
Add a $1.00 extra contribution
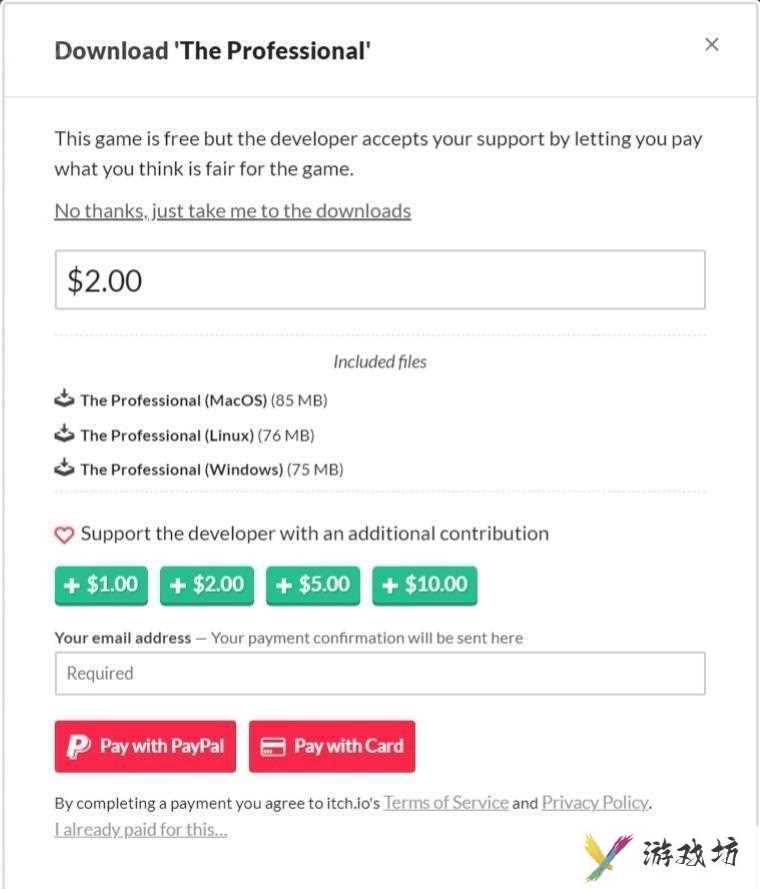102,585
